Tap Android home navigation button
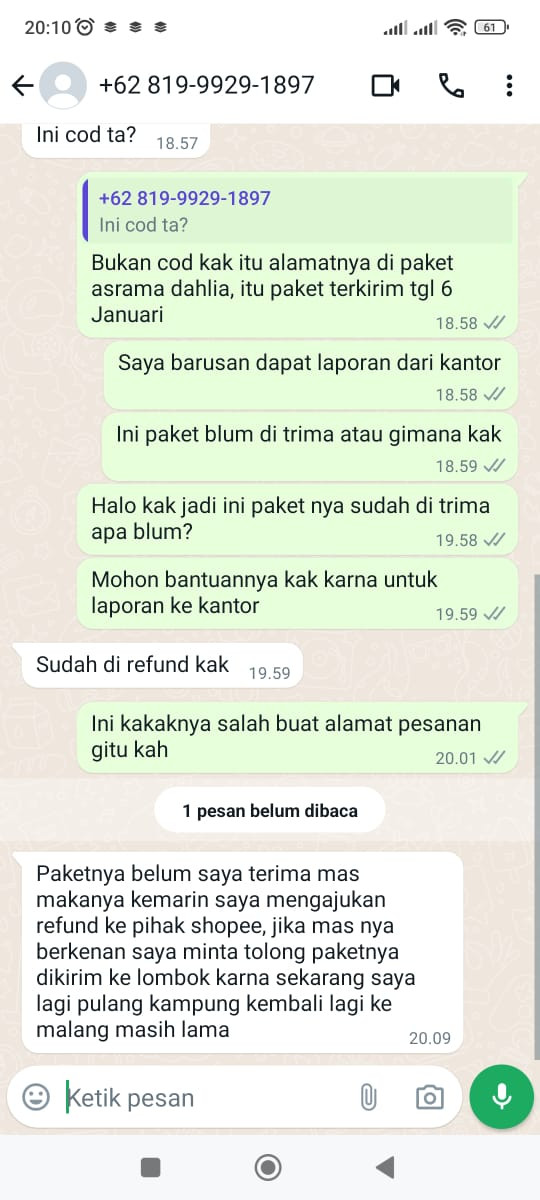 (x=268, y=1167)
